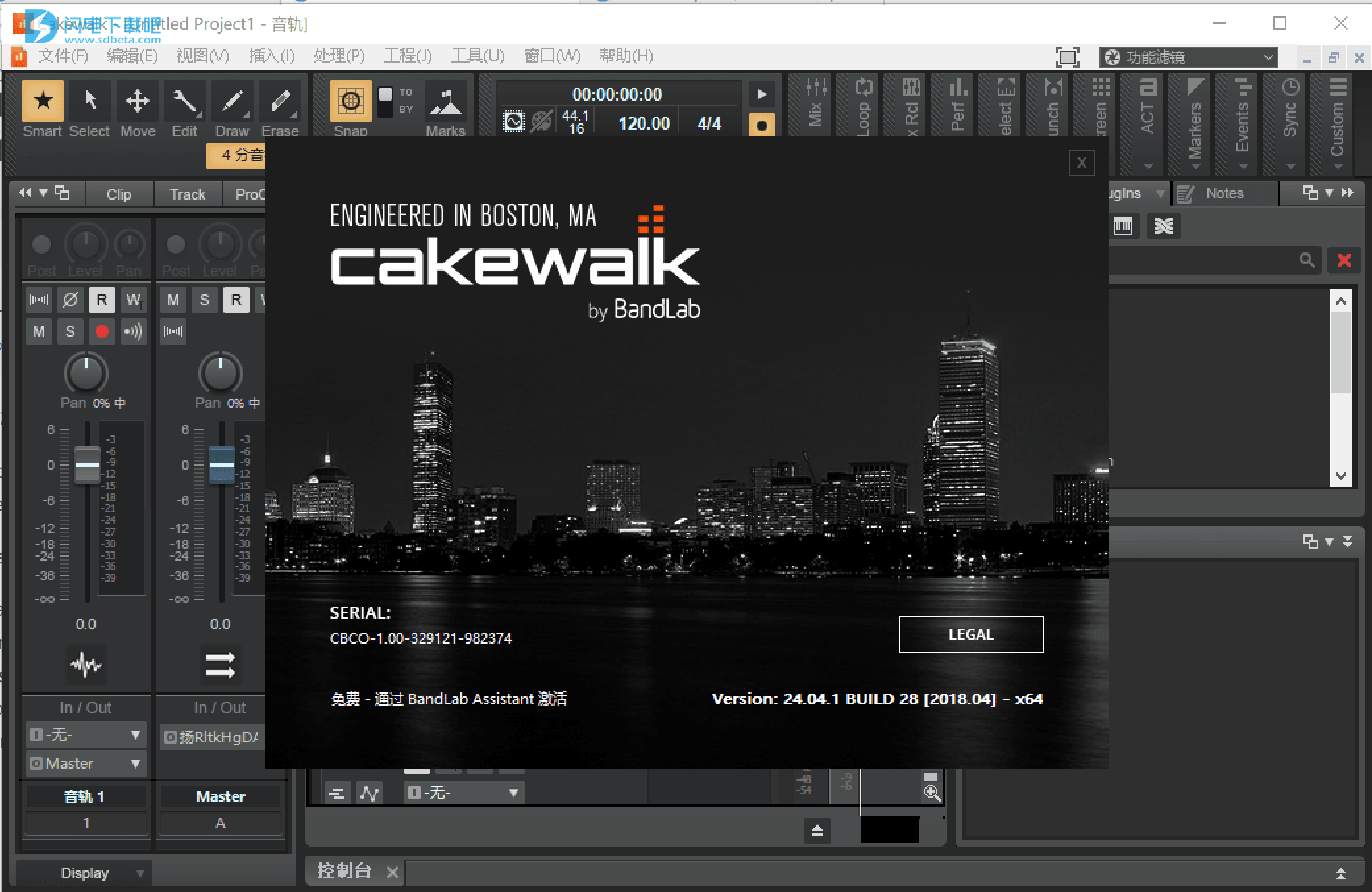The image size is (1372, 892).
Task: Click the LEGAL button
Action: (x=971, y=634)
